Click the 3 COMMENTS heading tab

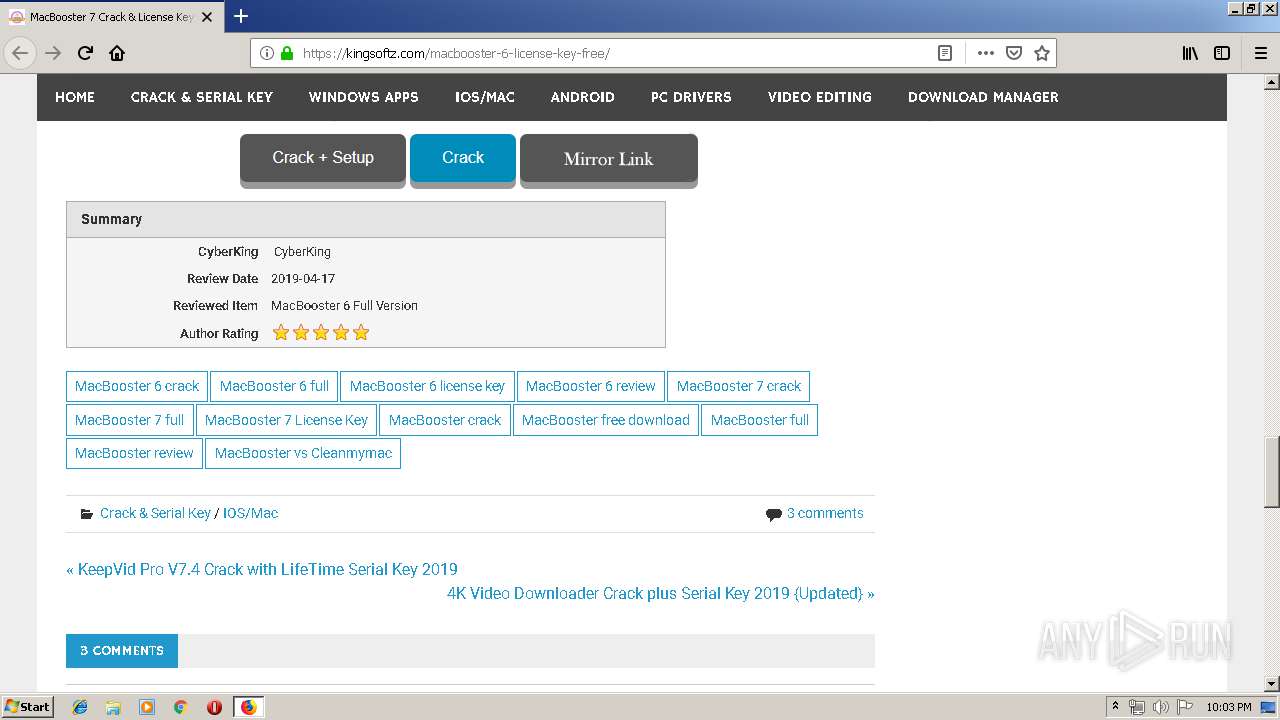click(x=122, y=650)
